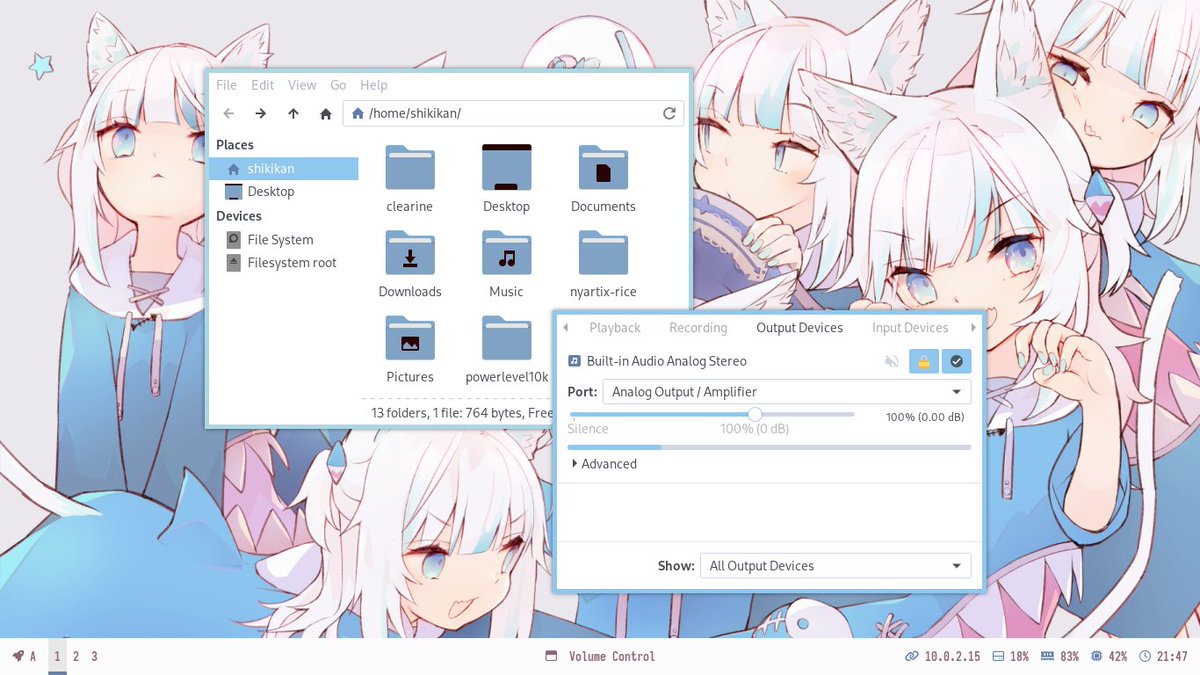Click the rocket launcher icon in panel
Viewport: 1200px width, 675px height.
[18, 656]
